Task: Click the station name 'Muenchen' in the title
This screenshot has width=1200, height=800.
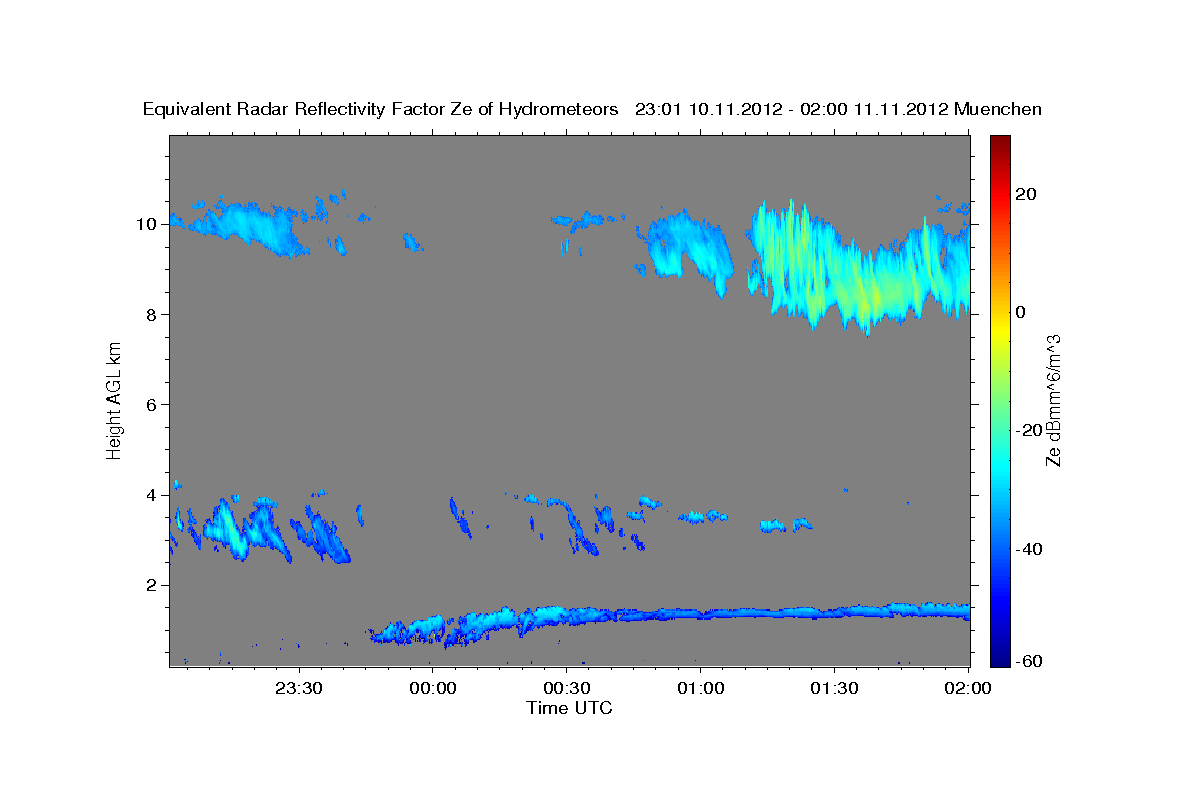Action: (x=999, y=109)
